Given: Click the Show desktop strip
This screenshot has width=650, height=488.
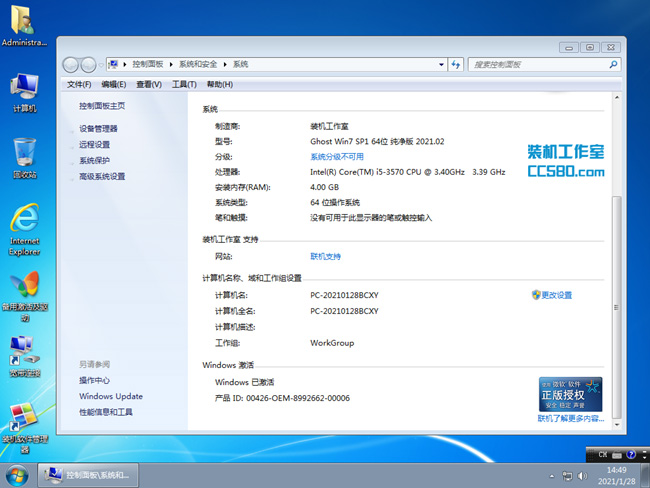Looking at the screenshot, I should point(645,475).
